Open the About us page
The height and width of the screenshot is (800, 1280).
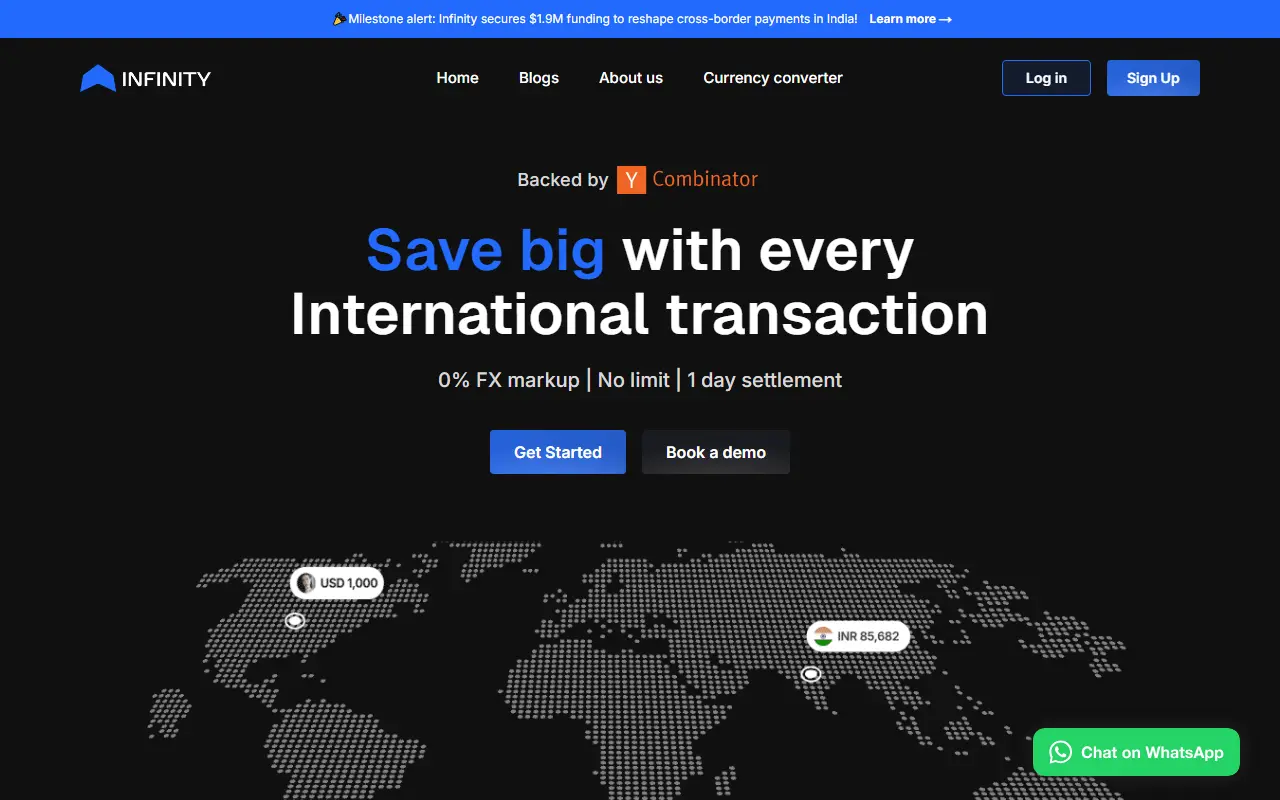tap(631, 78)
